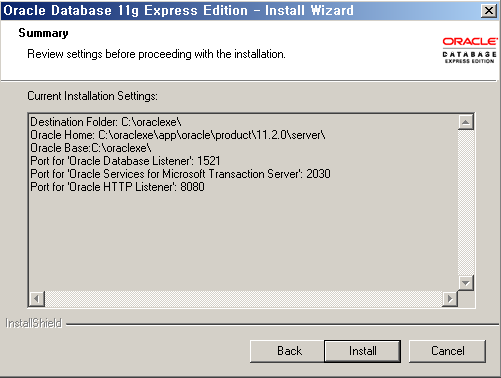501x378 pixels.
Task: Click the 'Current Installation Settings:' label
Action: [x=92, y=96]
